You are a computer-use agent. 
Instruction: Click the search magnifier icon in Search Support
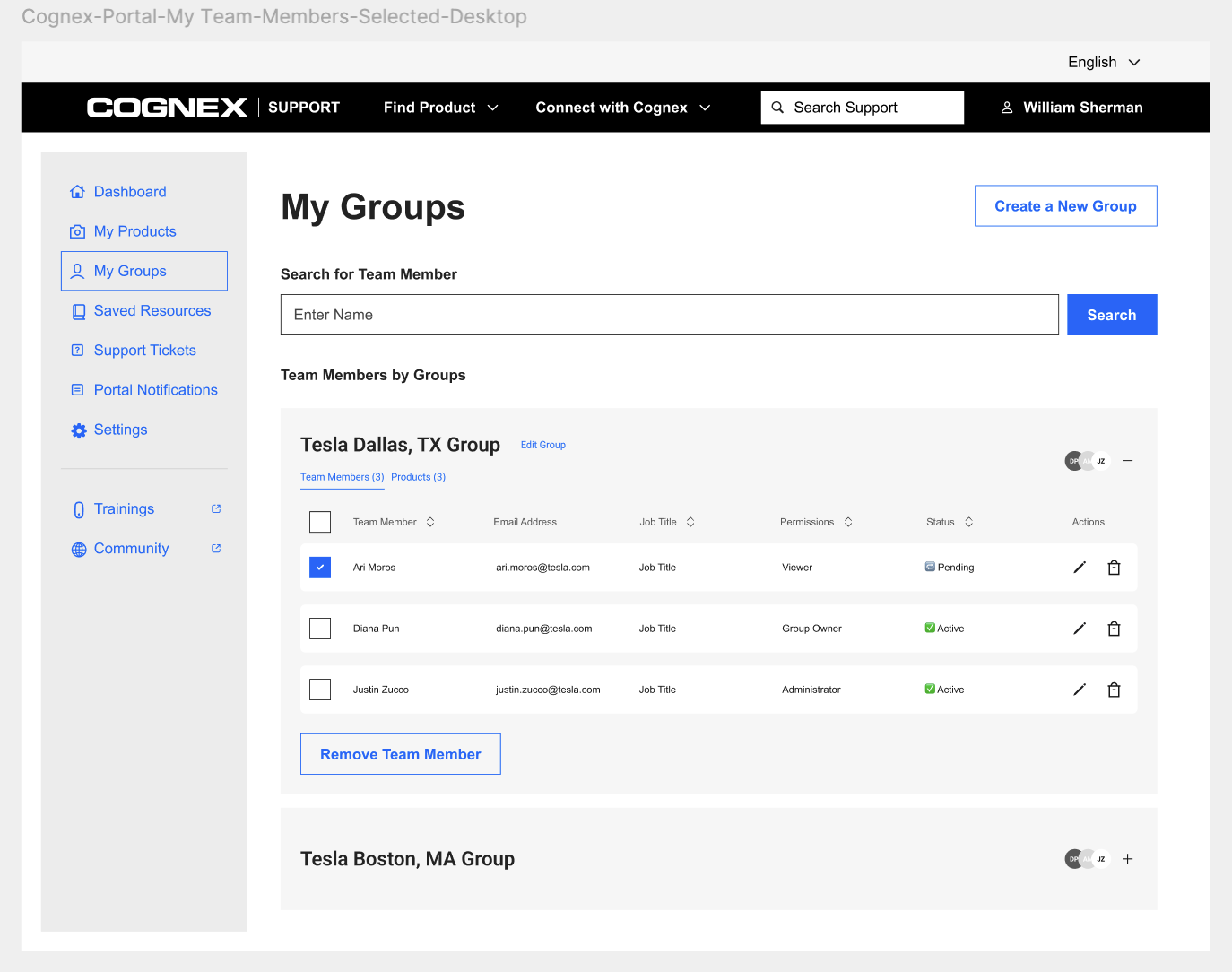tap(777, 108)
